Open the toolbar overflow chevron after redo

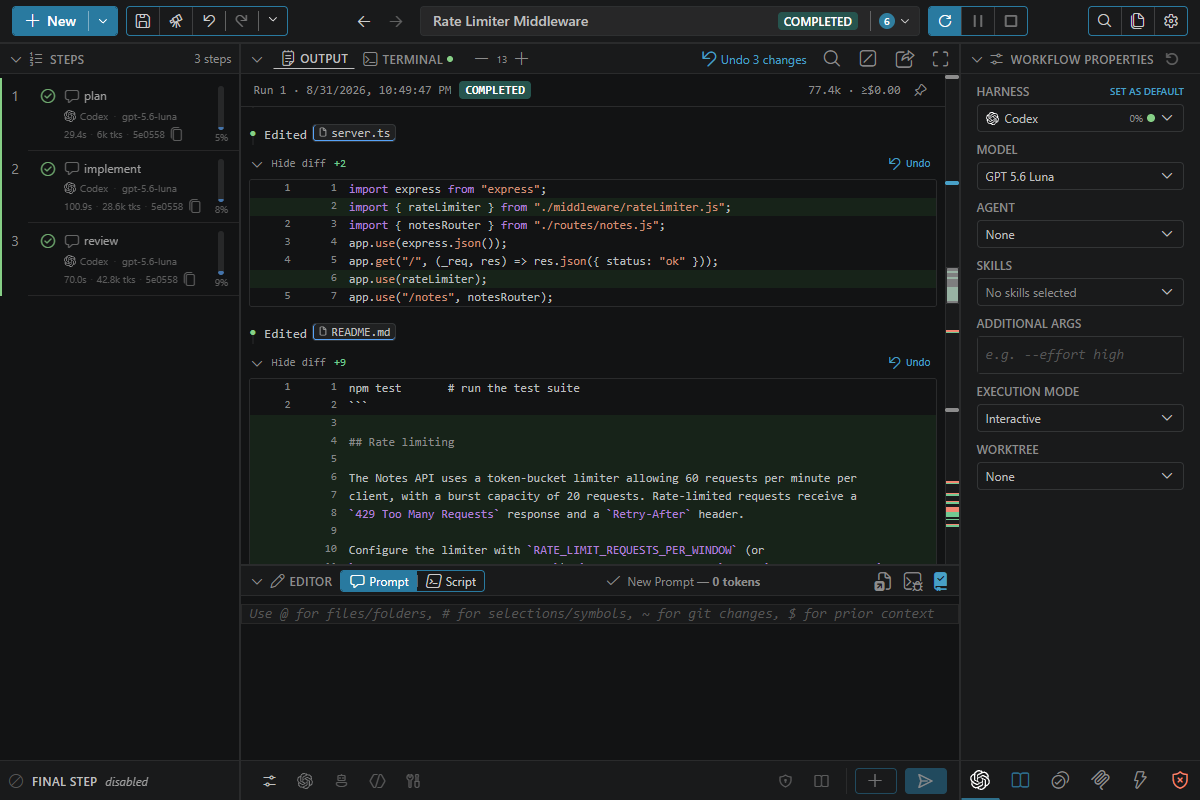(273, 21)
